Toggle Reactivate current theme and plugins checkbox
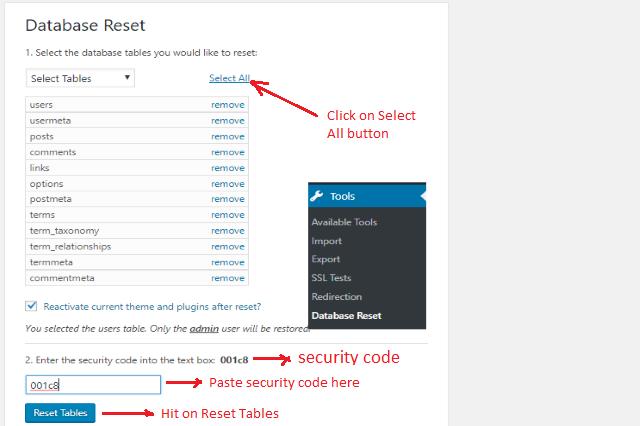The height and width of the screenshot is (426, 640). click(x=31, y=306)
